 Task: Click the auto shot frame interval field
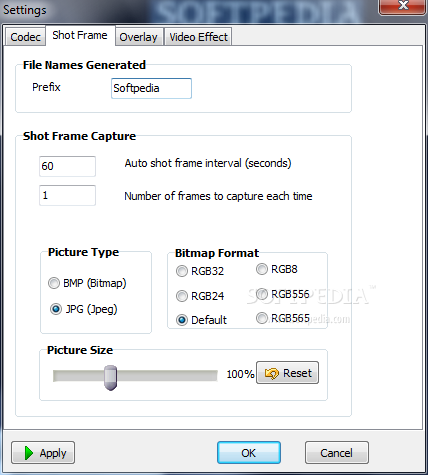(67, 166)
